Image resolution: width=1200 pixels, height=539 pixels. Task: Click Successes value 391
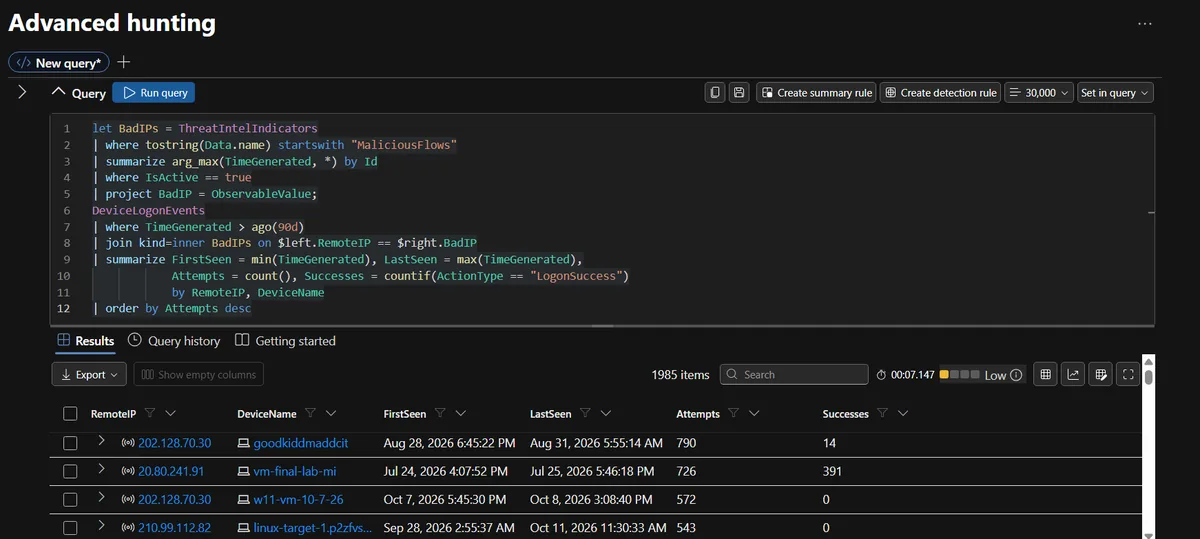[x=832, y=471]
